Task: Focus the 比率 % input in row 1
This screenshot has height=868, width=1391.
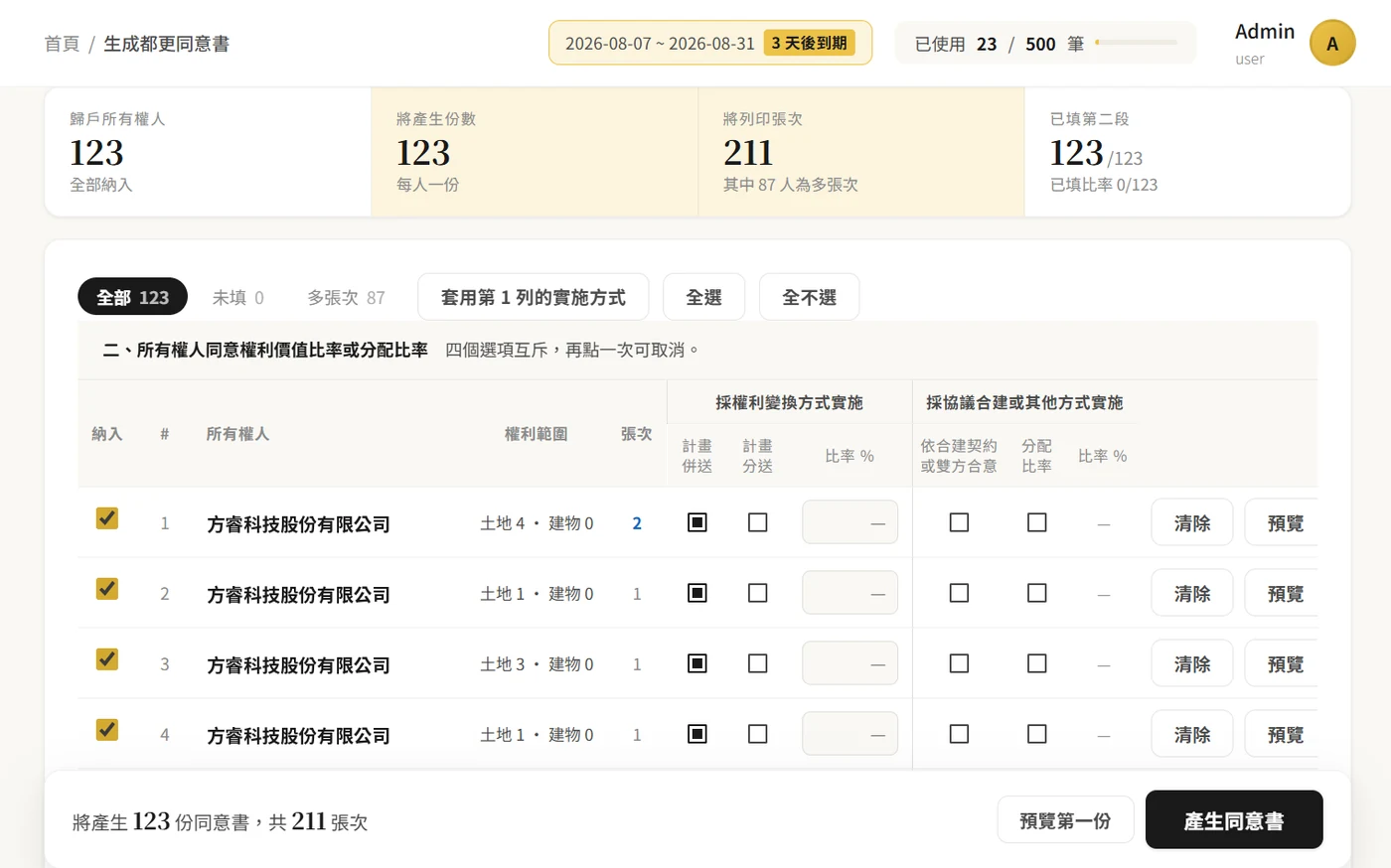Action: point(850,522)
